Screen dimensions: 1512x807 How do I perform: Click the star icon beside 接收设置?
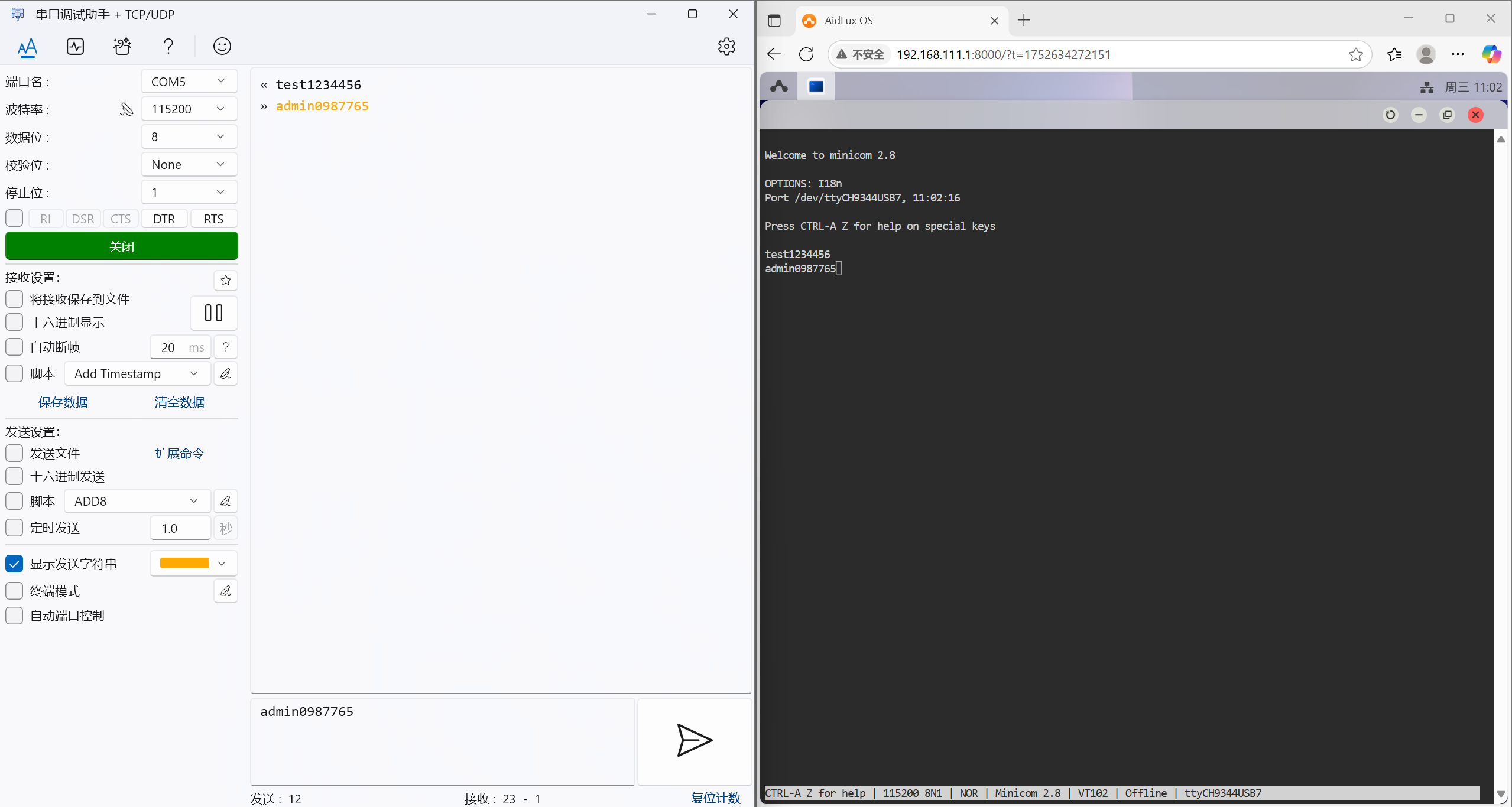tap(226, 280)
